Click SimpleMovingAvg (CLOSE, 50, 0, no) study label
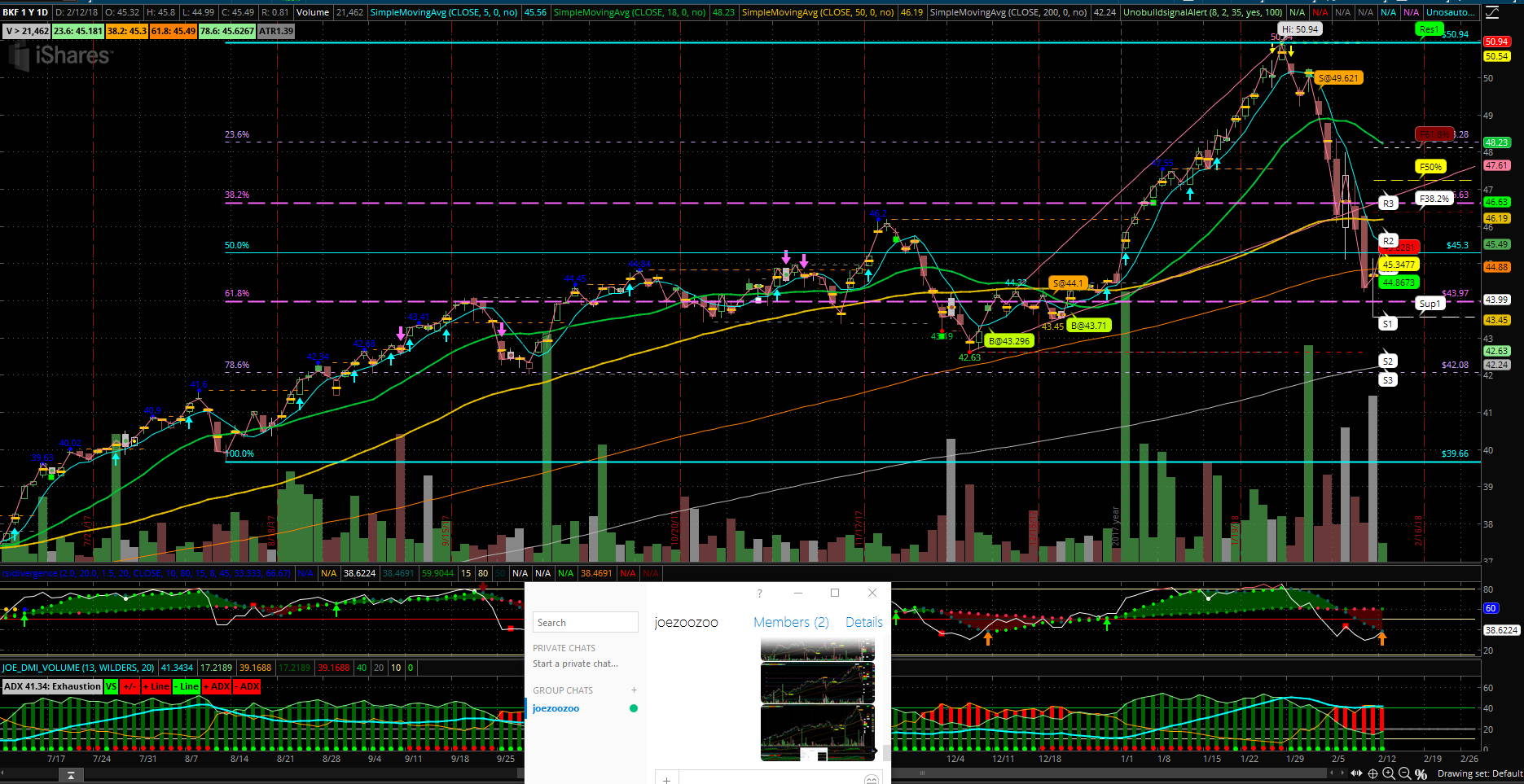The width and height of the screenshot is (1524, 784). click(x=818, y=12)
